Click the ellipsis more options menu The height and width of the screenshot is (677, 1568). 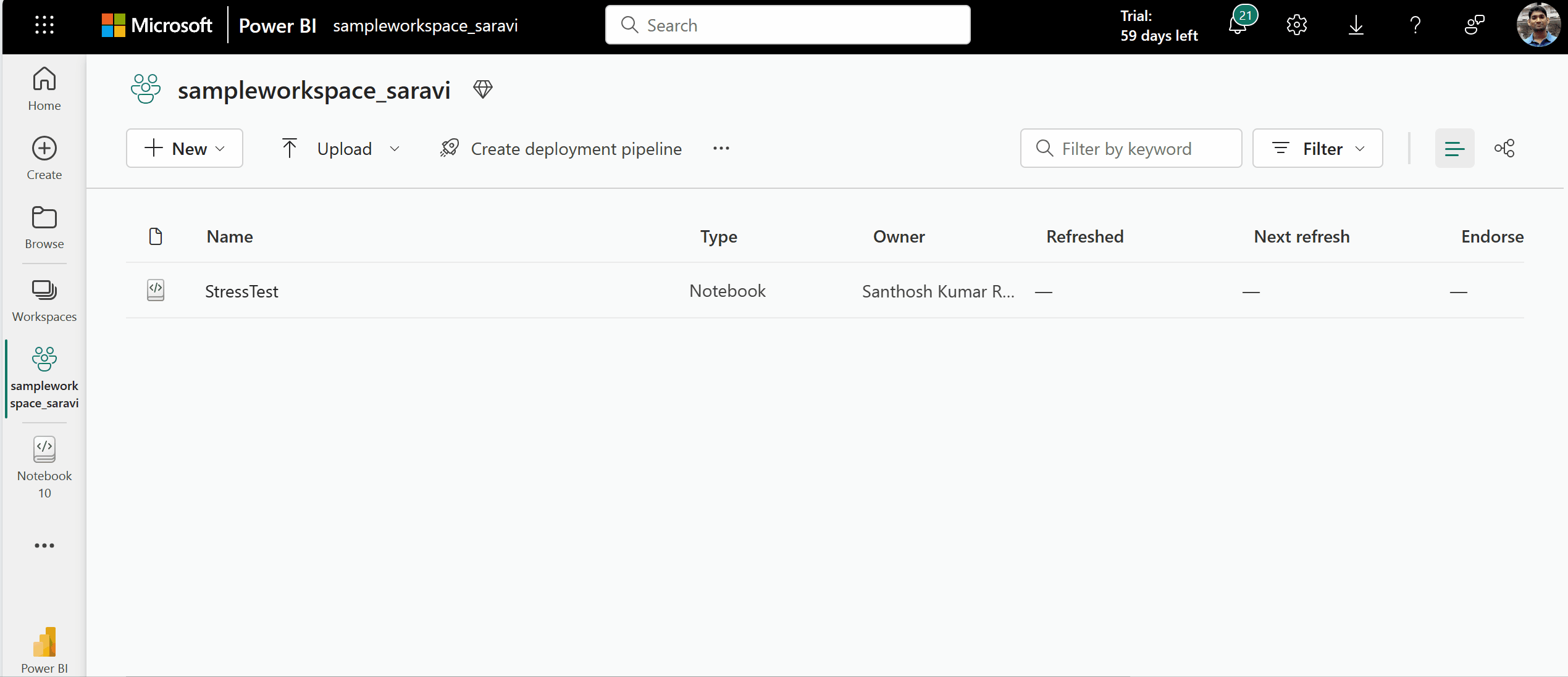pyautogui.click(x=721, y=148)
